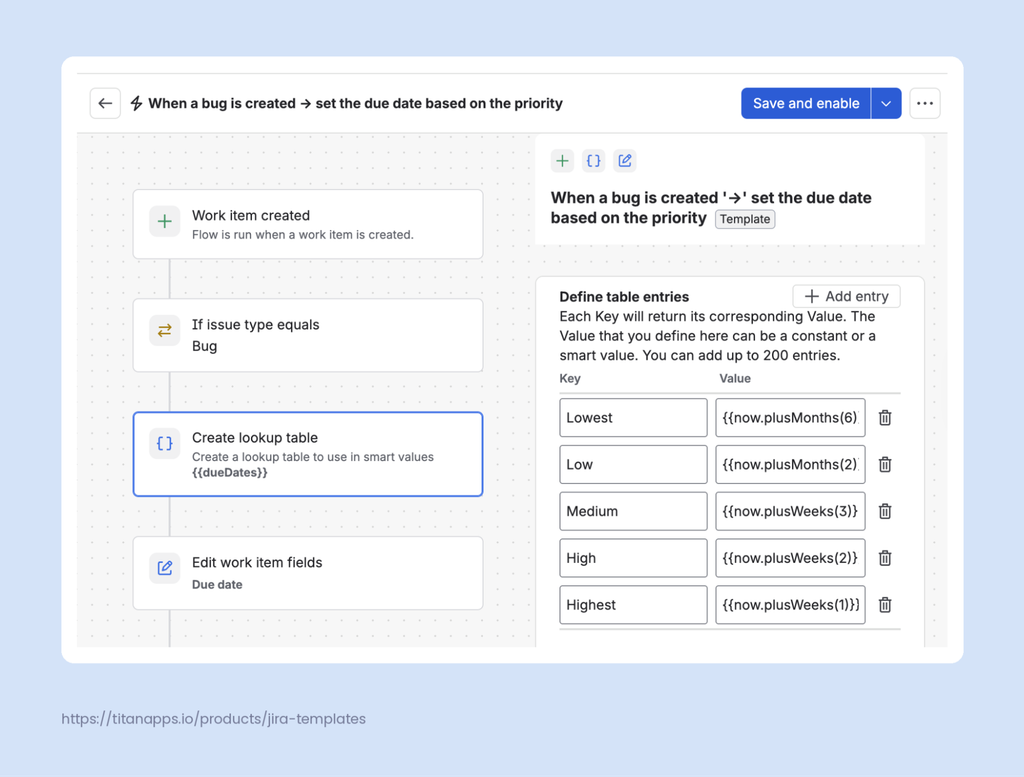The image size is (1024, 777).
Task: Click the pencil icon on Edit work item fields
Action: (x=165, y=568)
